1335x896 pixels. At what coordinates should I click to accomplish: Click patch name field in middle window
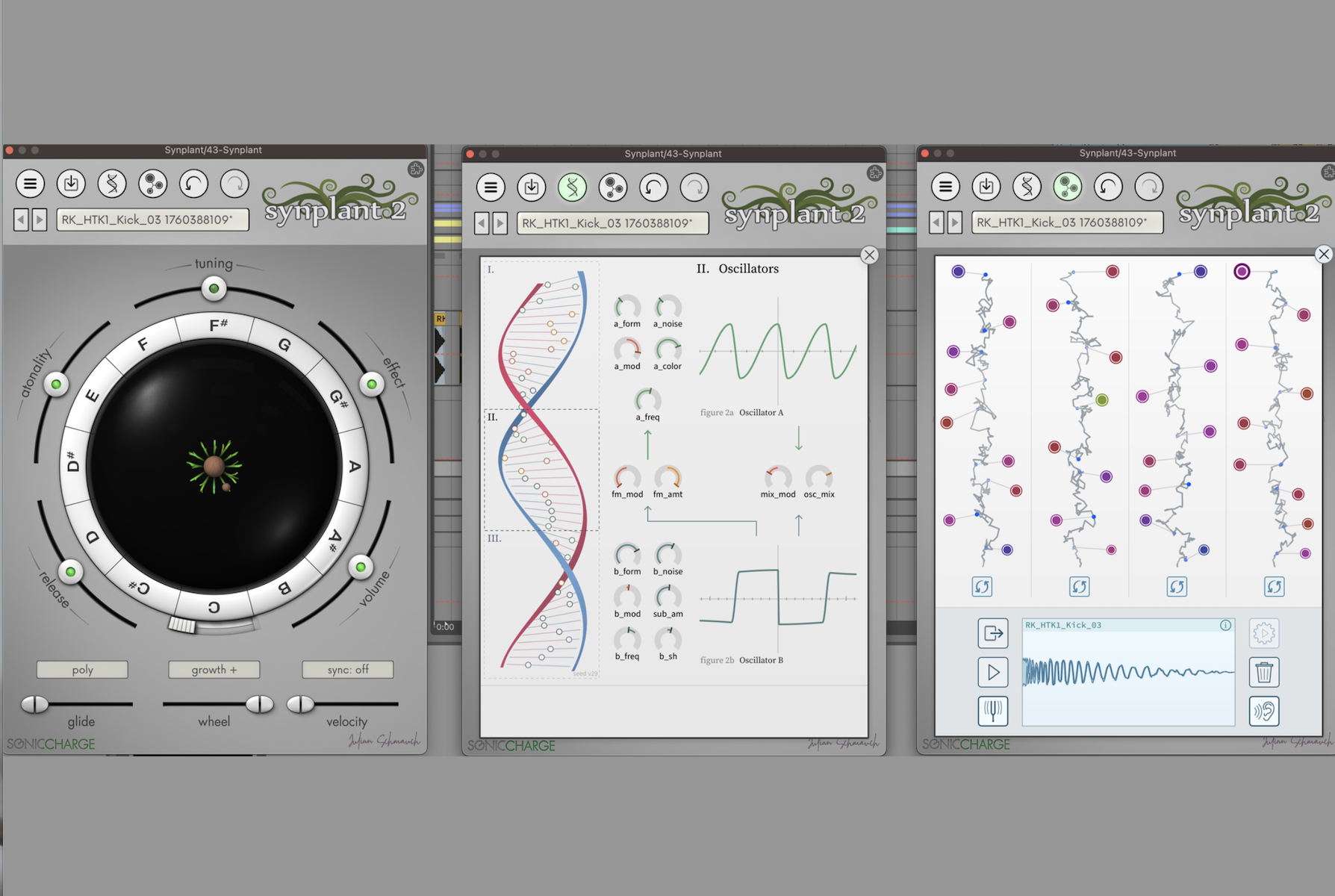click(x=613, y=223)
